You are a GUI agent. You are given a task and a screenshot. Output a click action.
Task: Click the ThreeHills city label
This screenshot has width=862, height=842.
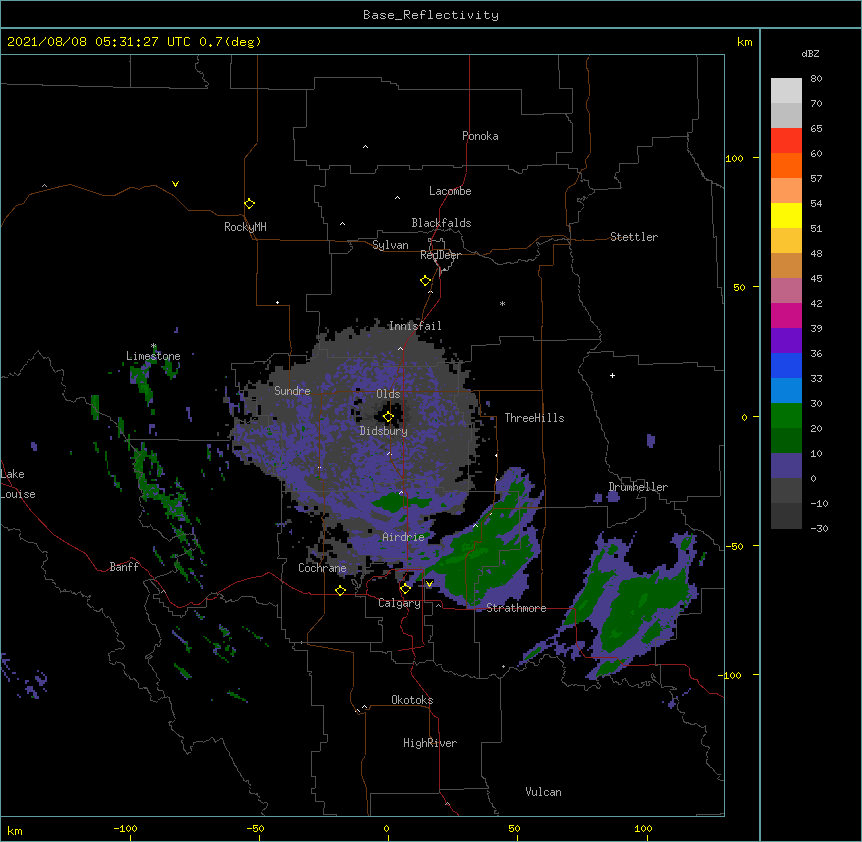point(534,418)
